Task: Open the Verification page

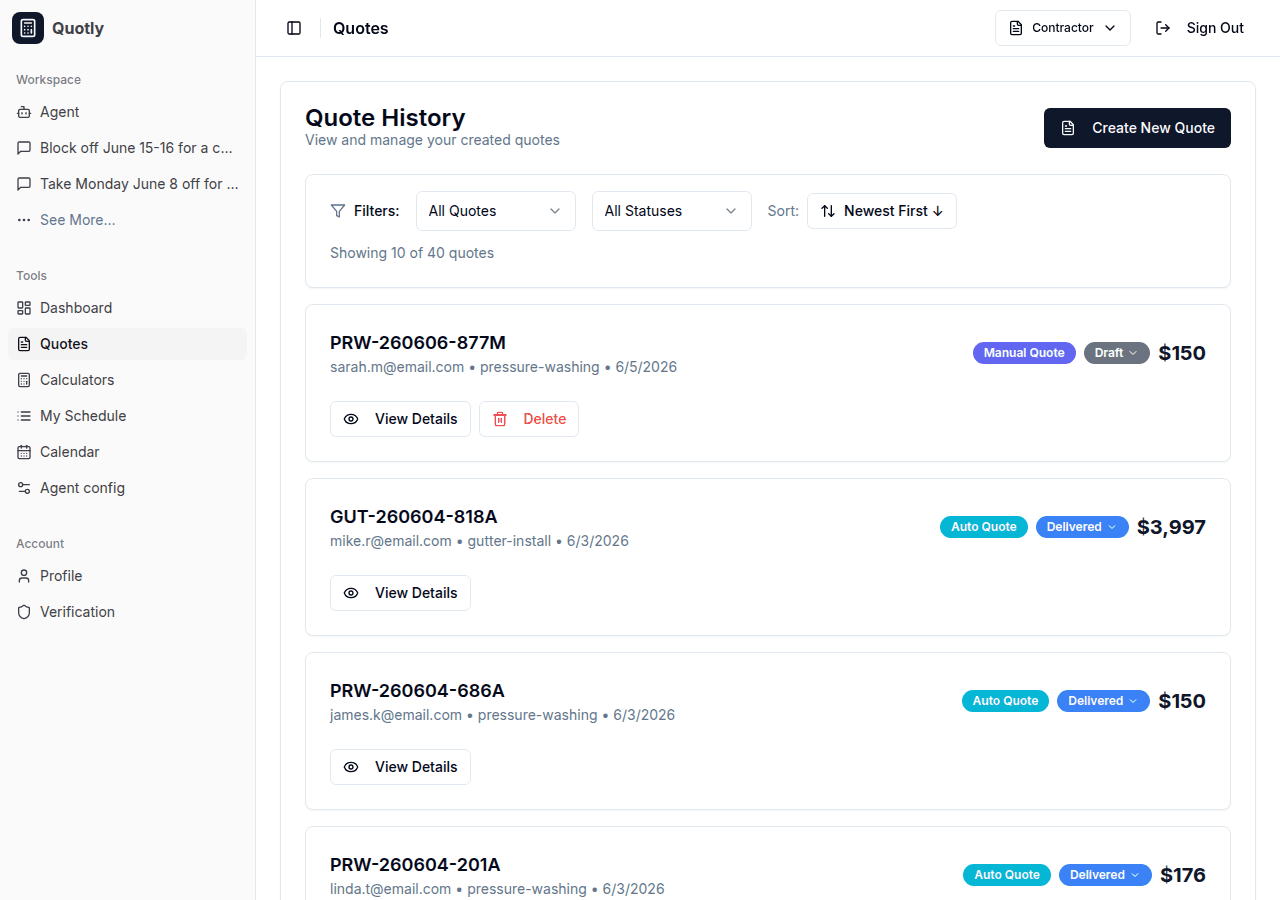Action: coord(128,612)
